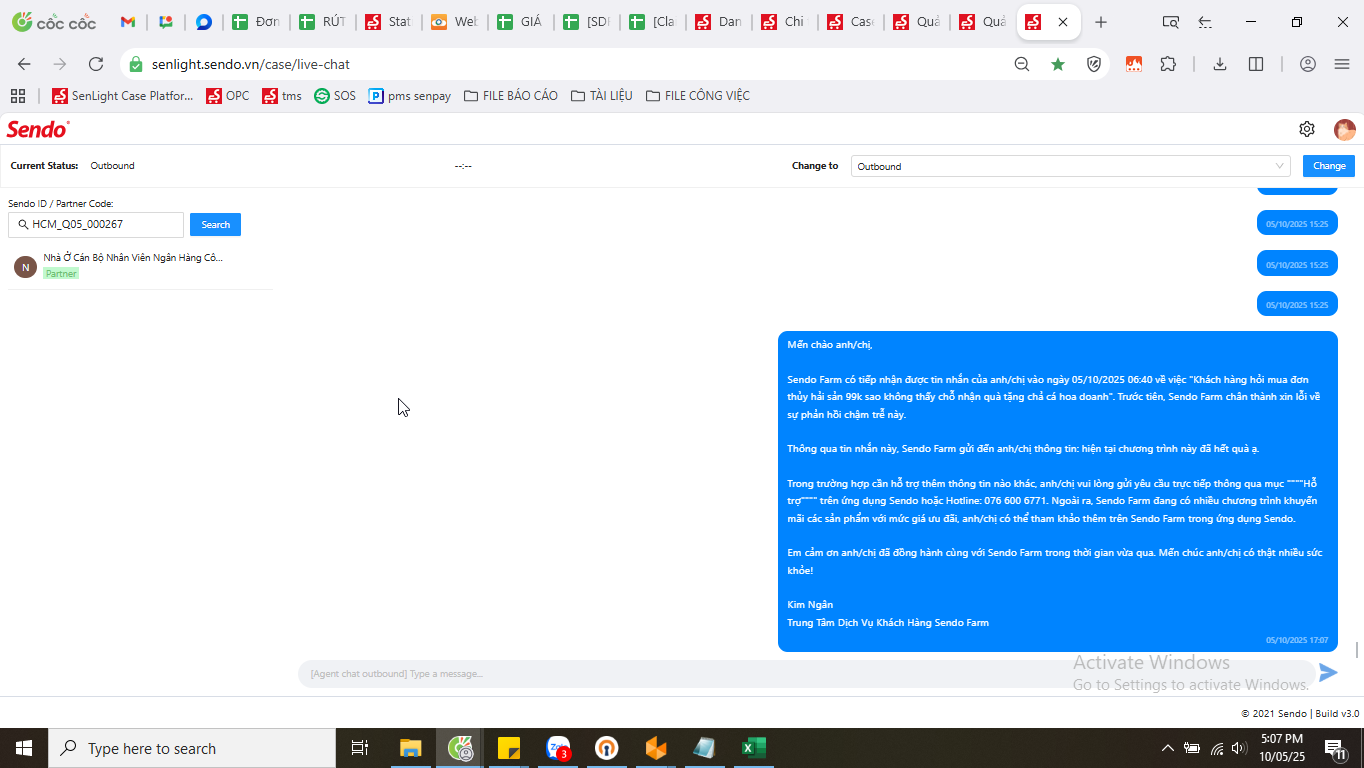Viewport: 1364px width, 768px height.
Task: Open the Windows Start menu
Action: coord(23,748)
